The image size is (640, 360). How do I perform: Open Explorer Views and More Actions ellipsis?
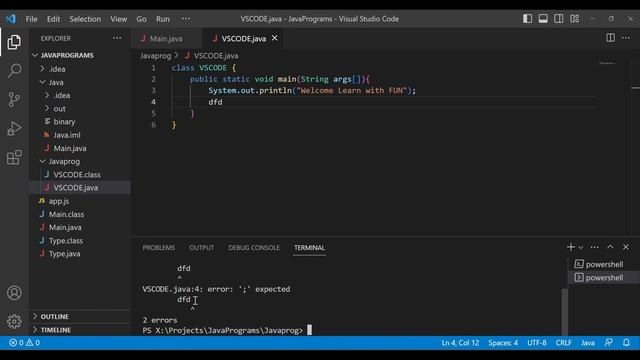[x=117, y=38]
